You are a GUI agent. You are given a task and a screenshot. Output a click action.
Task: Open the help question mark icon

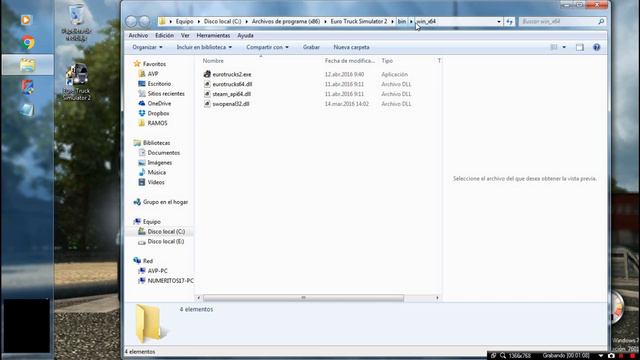point(596,47)
